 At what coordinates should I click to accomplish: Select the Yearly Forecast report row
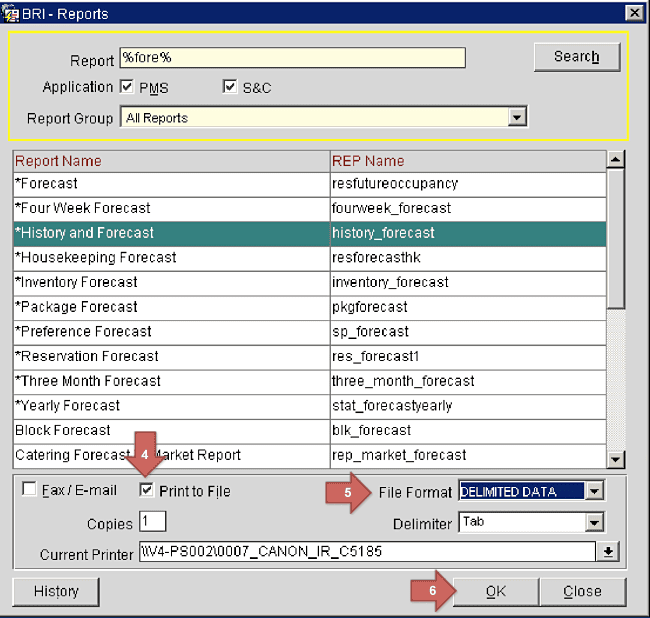point(171,406)
